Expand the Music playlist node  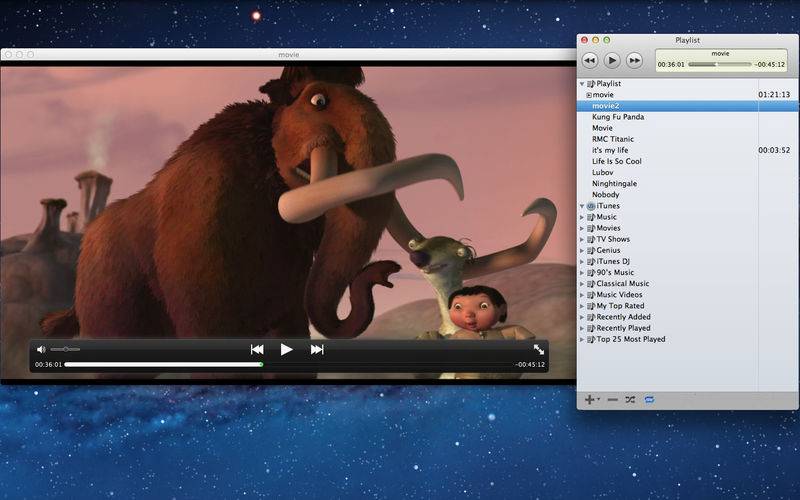[582, 217]
